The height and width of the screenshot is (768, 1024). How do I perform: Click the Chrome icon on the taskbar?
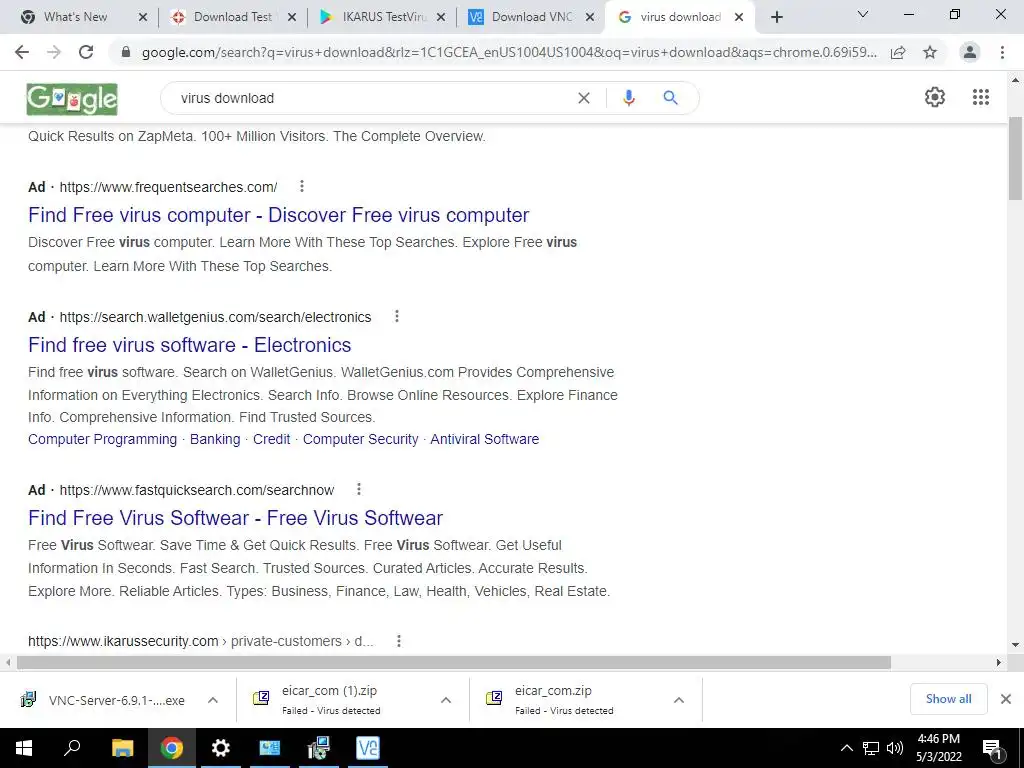point(172,748)
